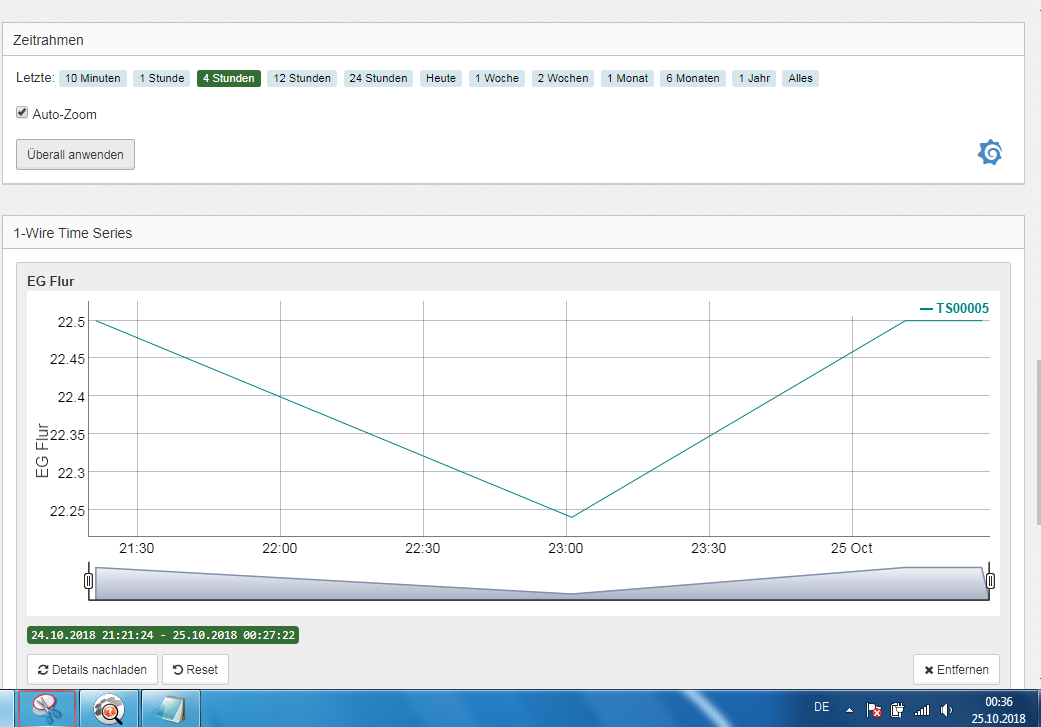Select the 4 Stunden timeframe
Viewport: 1041px width, 727px height.
click(229, 78)
